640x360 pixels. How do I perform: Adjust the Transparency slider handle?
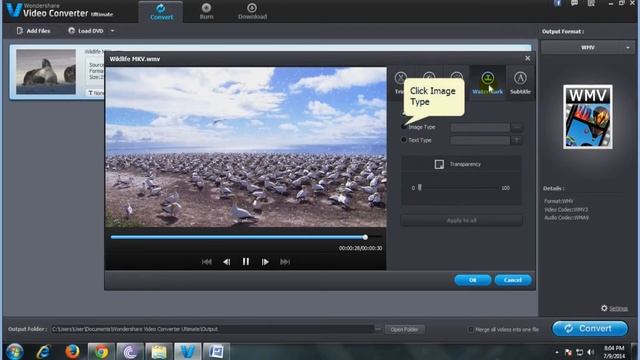pos(420,188)
